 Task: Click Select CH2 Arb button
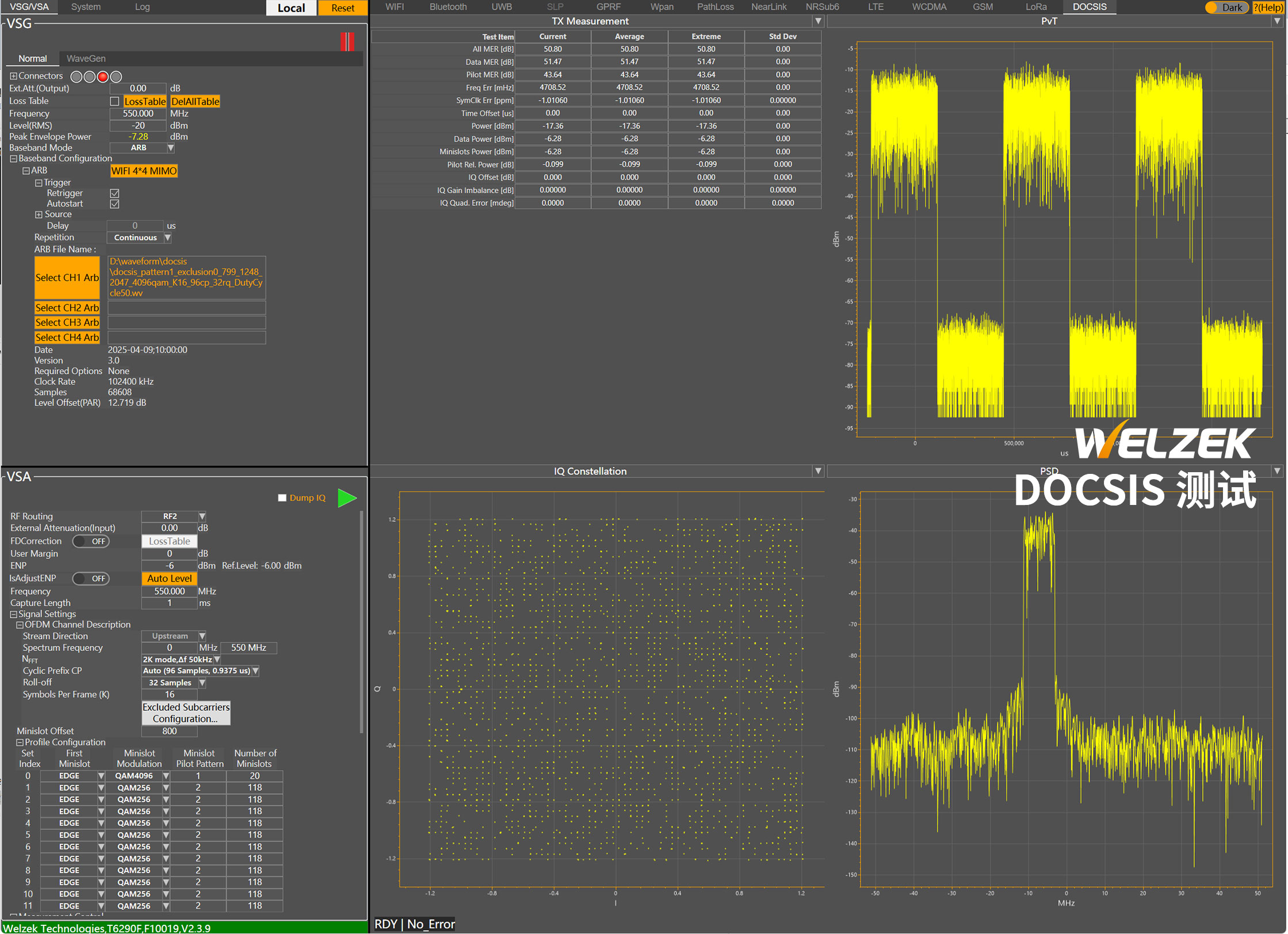pos(67,308)
